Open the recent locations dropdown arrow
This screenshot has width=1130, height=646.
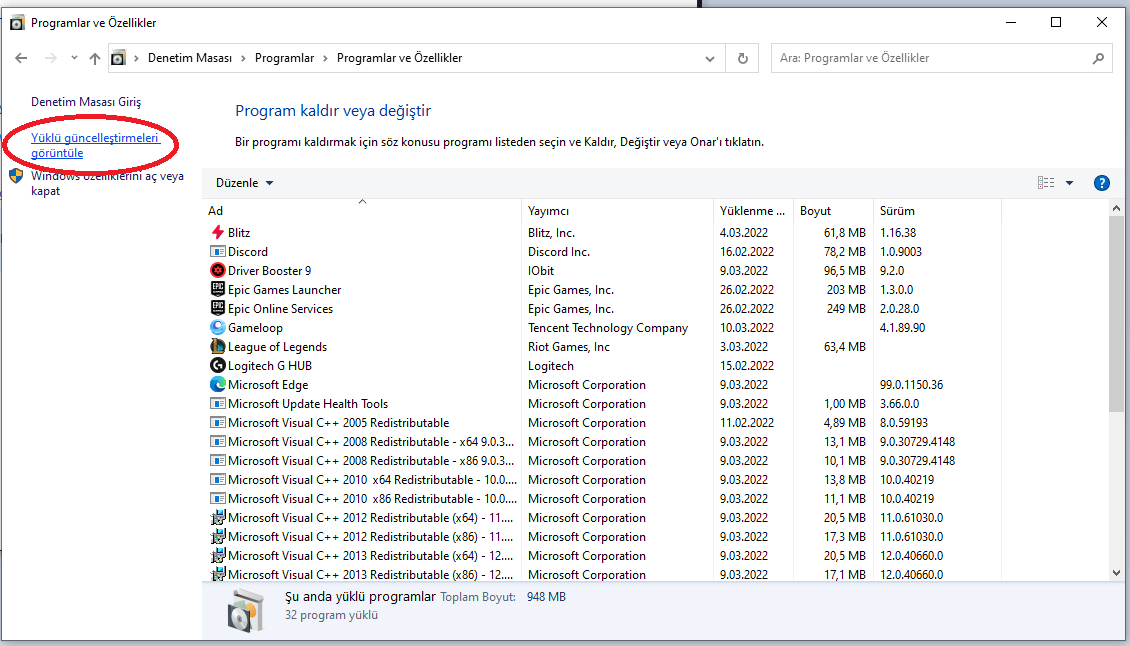pyautogui.click(x=74, y=58)
